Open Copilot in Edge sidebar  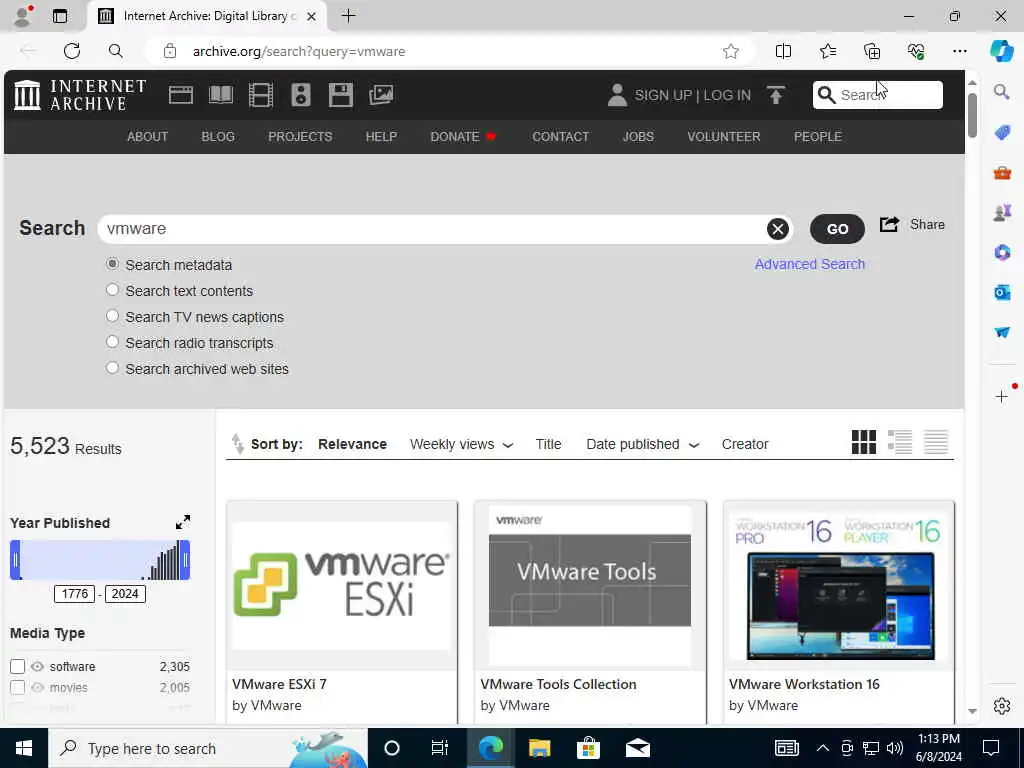1001,51
